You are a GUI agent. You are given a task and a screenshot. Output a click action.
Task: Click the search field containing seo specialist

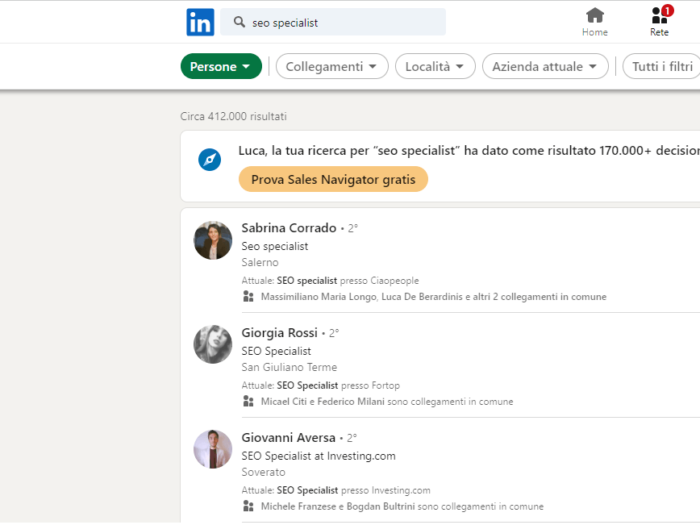click(333, 22)
